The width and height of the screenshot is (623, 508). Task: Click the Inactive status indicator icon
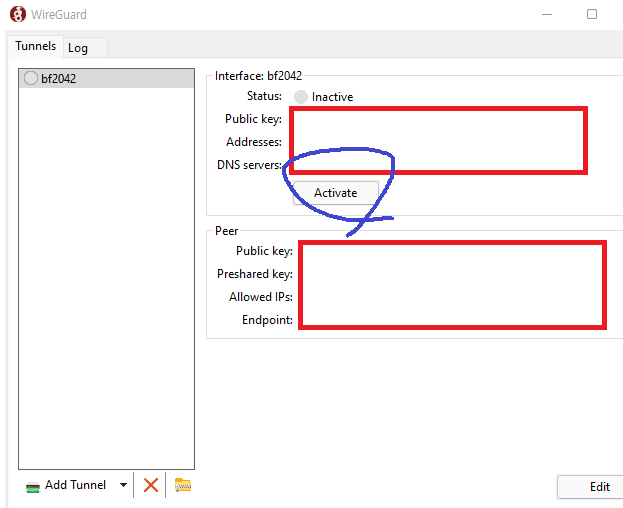point(301,97)
